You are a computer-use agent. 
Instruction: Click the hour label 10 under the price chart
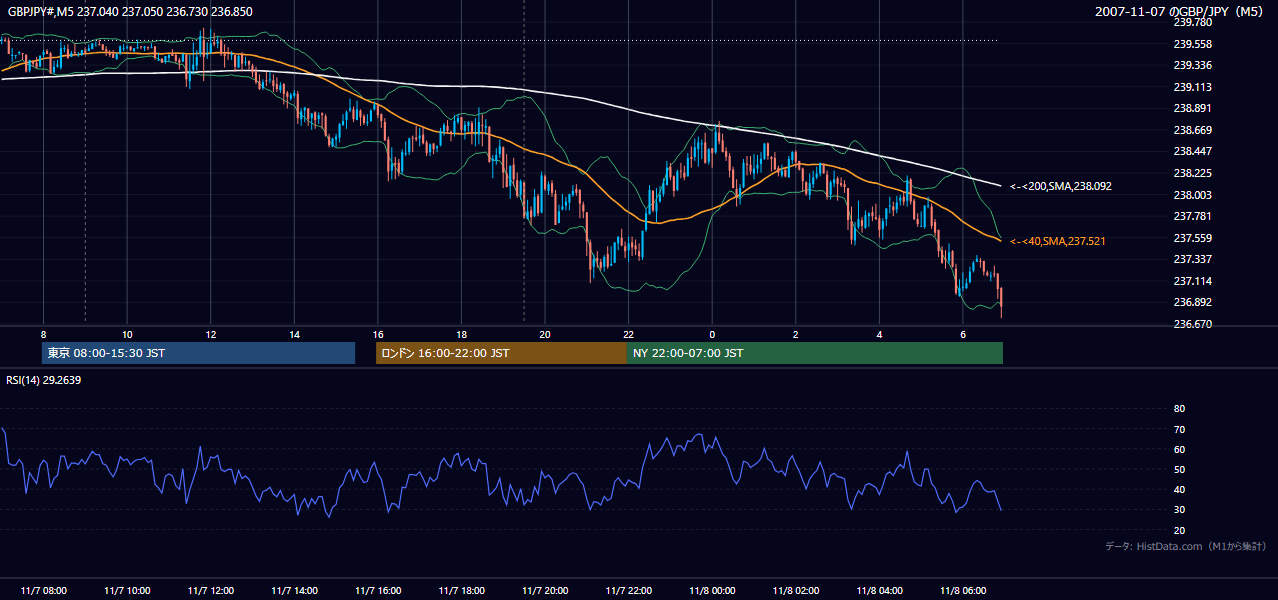[x=127, y=334]
